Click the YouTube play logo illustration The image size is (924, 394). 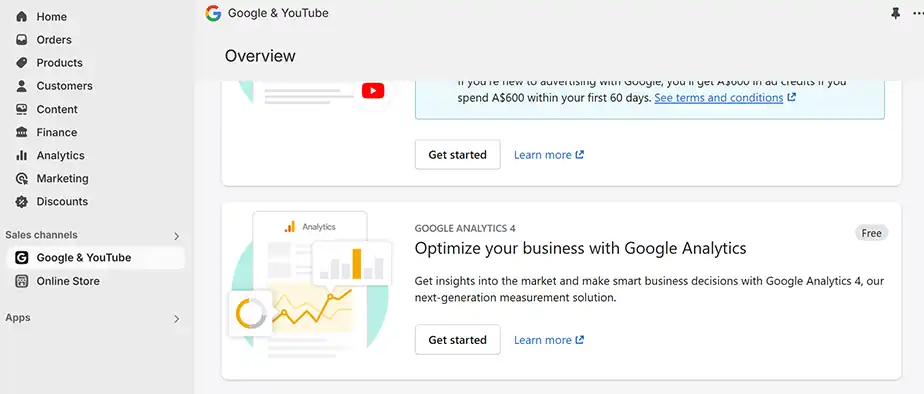coord(373,91)
